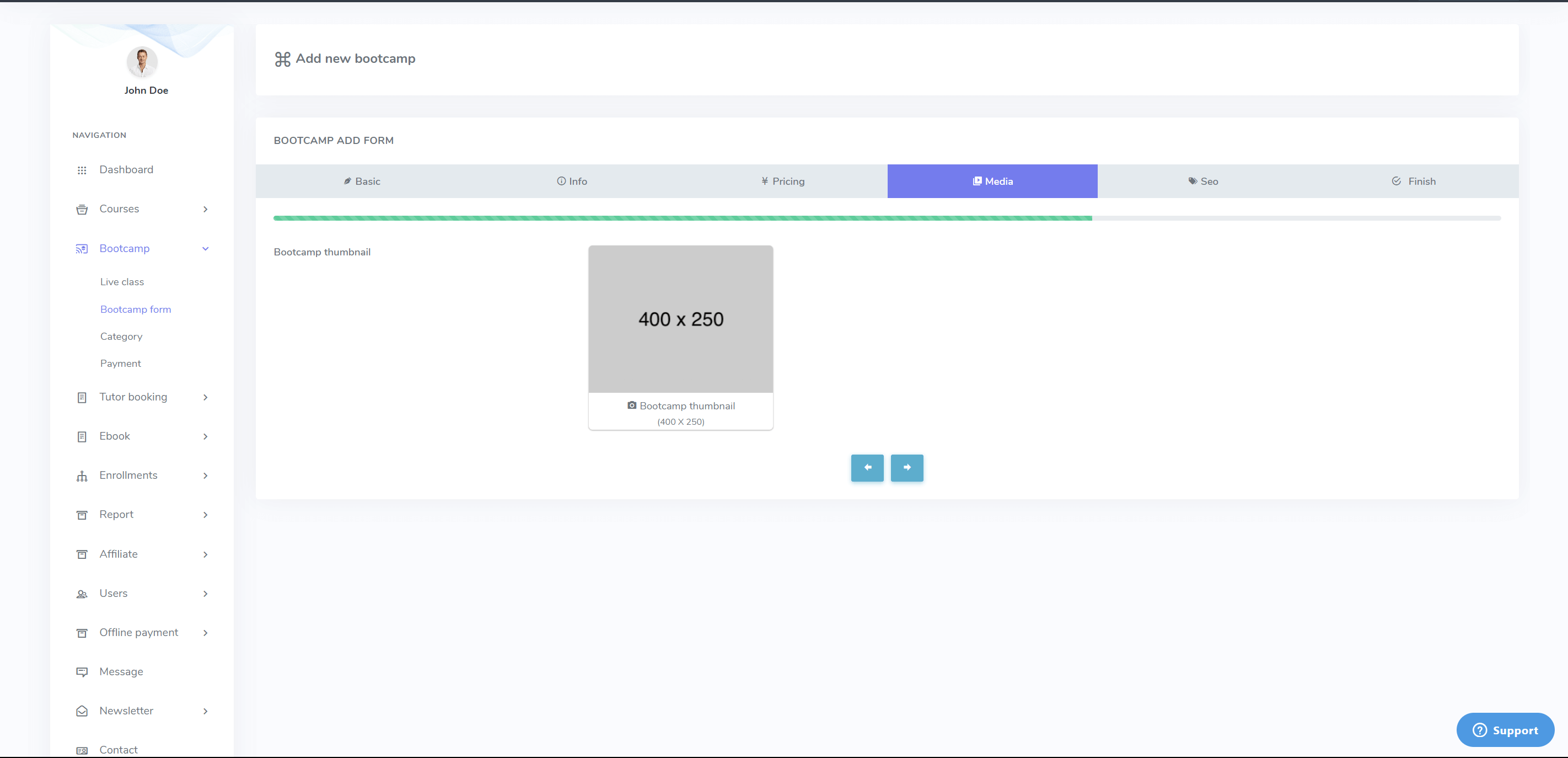Go to the Finish tab
1568x758 pixels.
pos(1414,182)
